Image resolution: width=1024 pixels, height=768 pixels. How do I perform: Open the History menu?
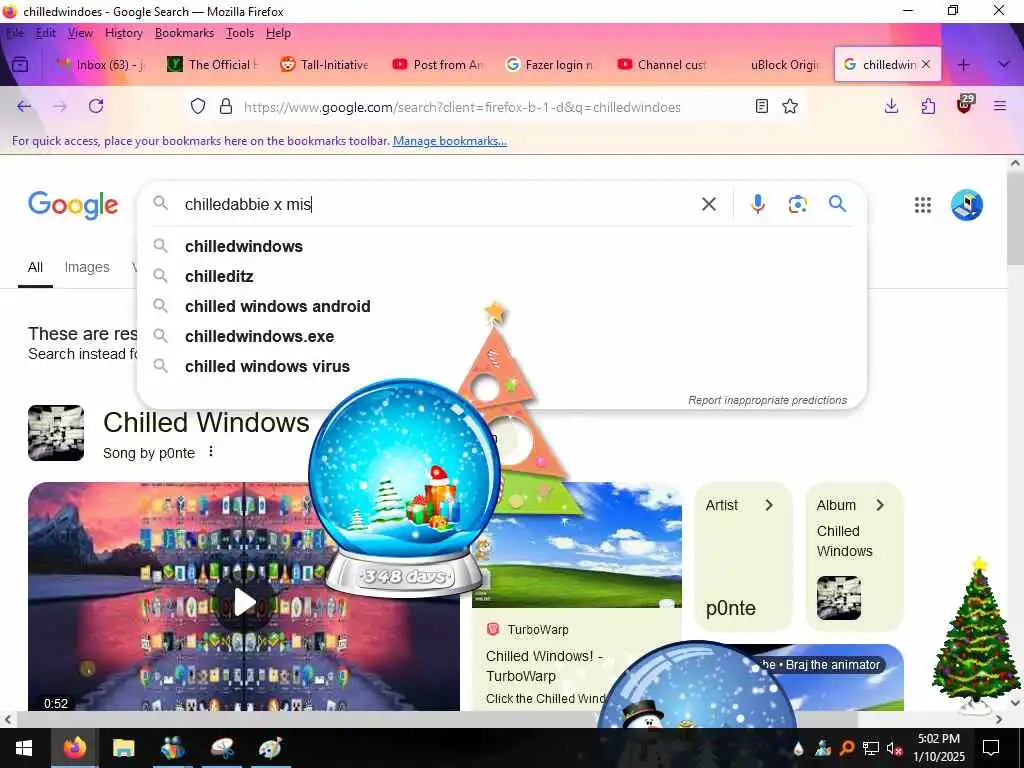tap(123, 33)
